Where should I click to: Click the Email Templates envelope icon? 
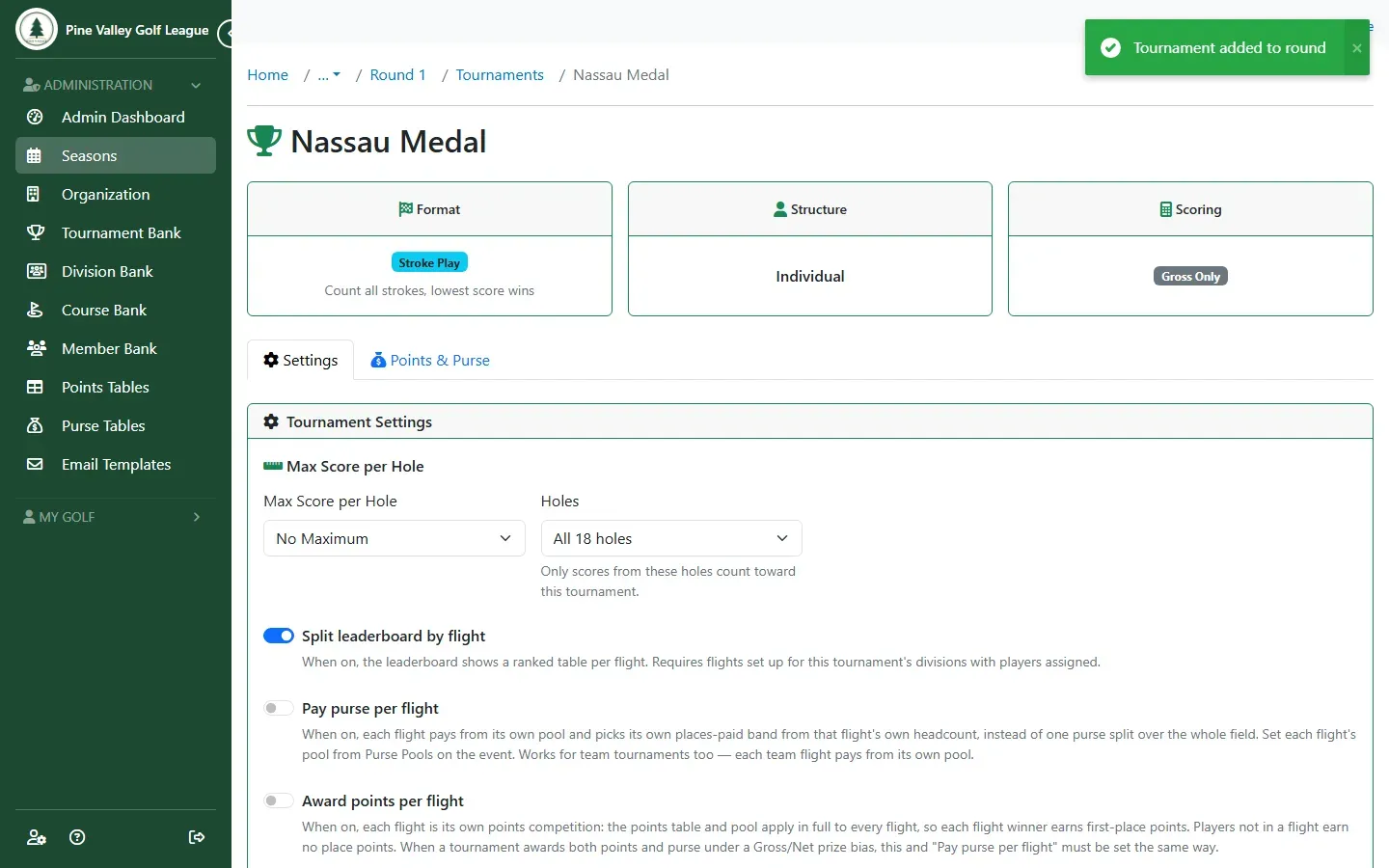35,464
